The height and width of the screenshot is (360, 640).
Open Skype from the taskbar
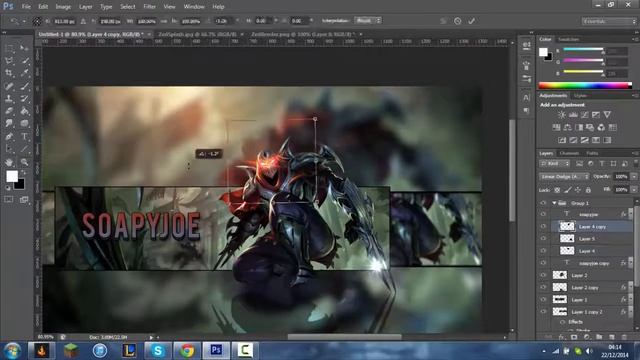pos(158,350)
